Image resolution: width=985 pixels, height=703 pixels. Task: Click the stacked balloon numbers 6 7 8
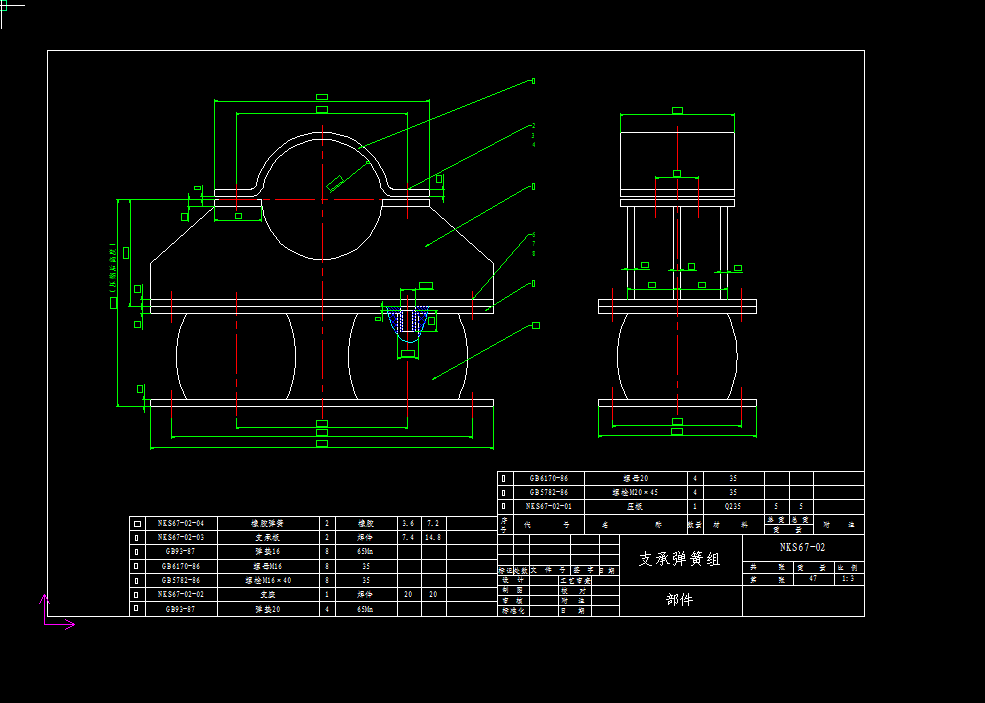[x=534, y=244]
